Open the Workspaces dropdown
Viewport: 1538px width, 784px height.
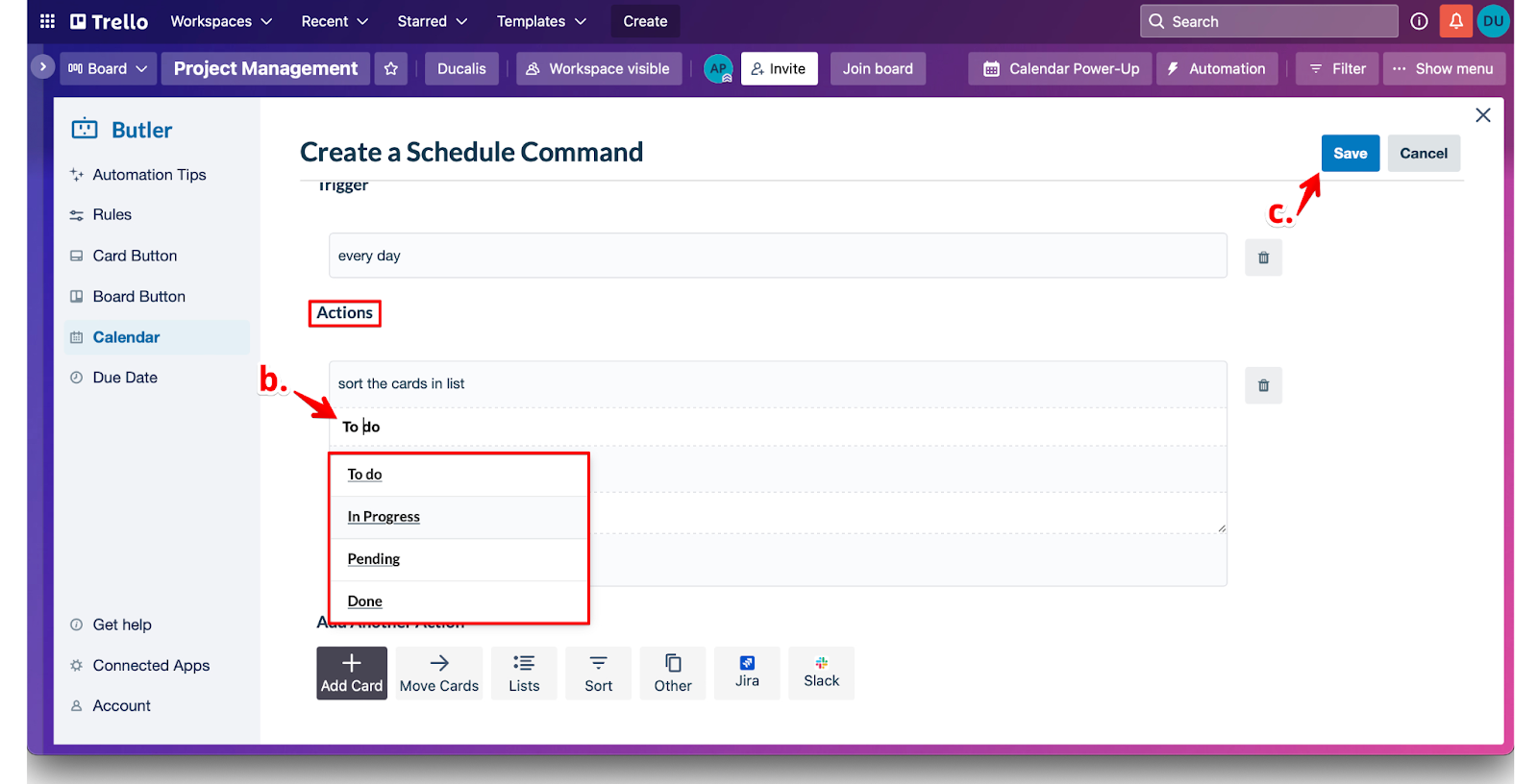point(221,21)
